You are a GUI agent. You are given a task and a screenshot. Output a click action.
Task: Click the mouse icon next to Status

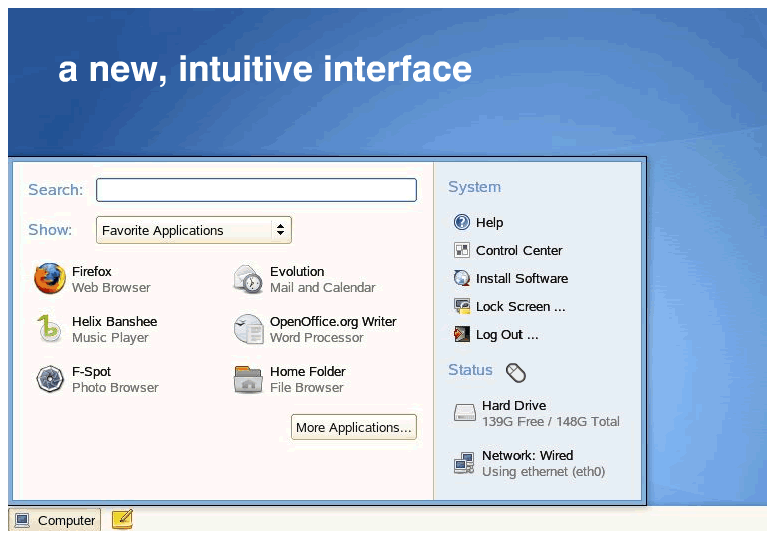pos(516,373)
